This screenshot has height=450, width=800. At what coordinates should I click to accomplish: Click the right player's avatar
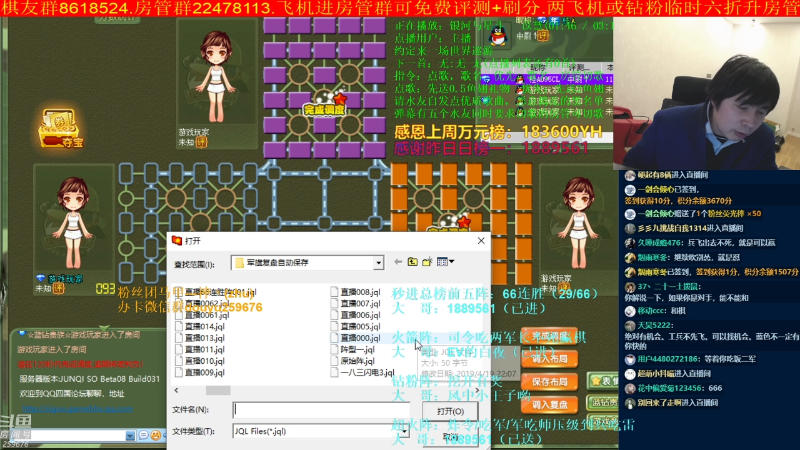(x=578, y=222)
